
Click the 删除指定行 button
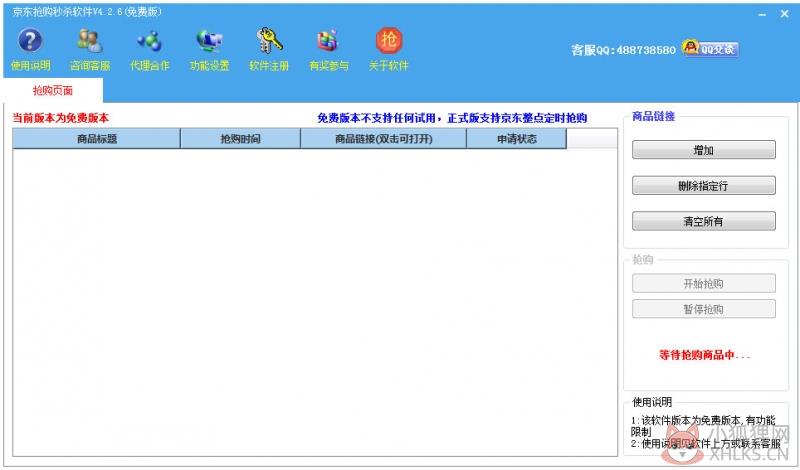point(704,186)
